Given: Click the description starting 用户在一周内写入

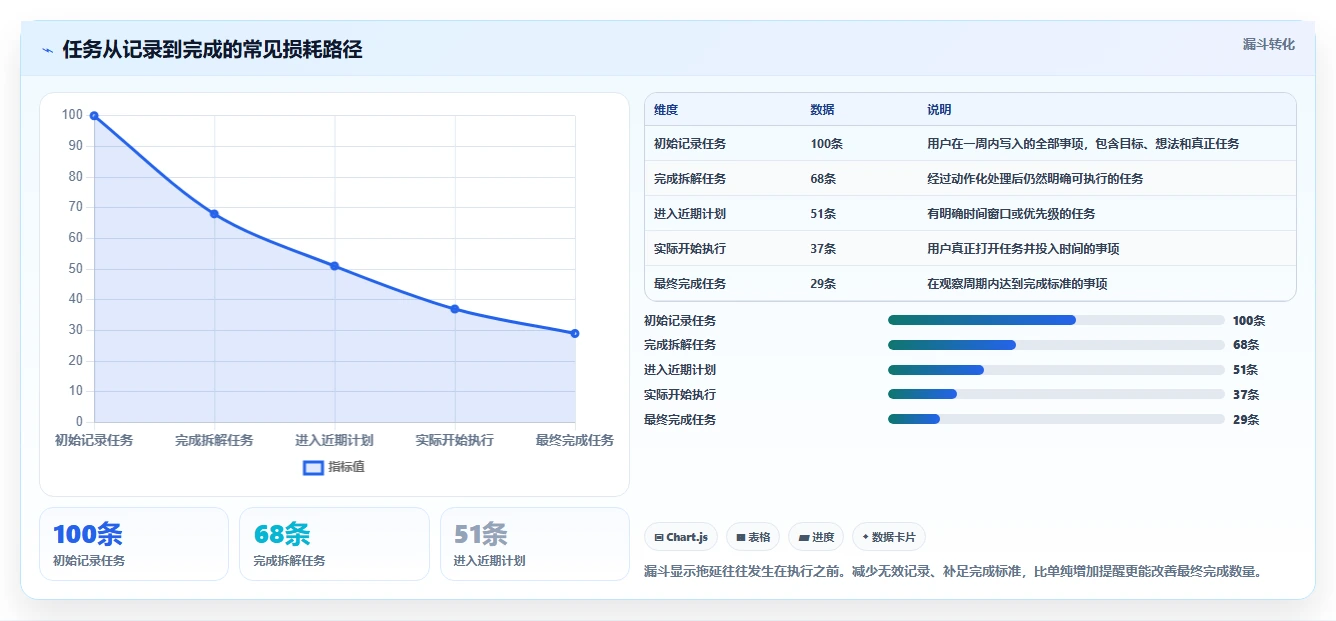Looking at the screenshot, I should click(1083, 144).
